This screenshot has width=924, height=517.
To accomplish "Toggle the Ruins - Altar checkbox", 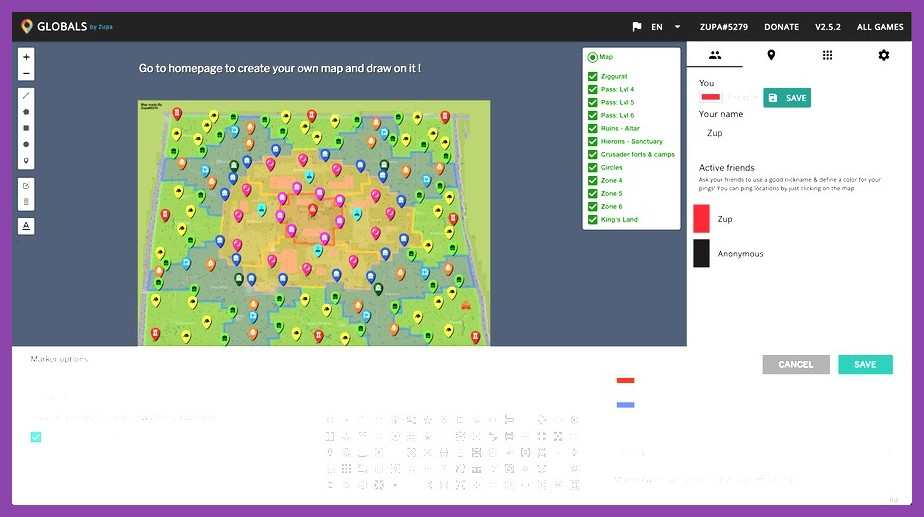I will (593, 129).
